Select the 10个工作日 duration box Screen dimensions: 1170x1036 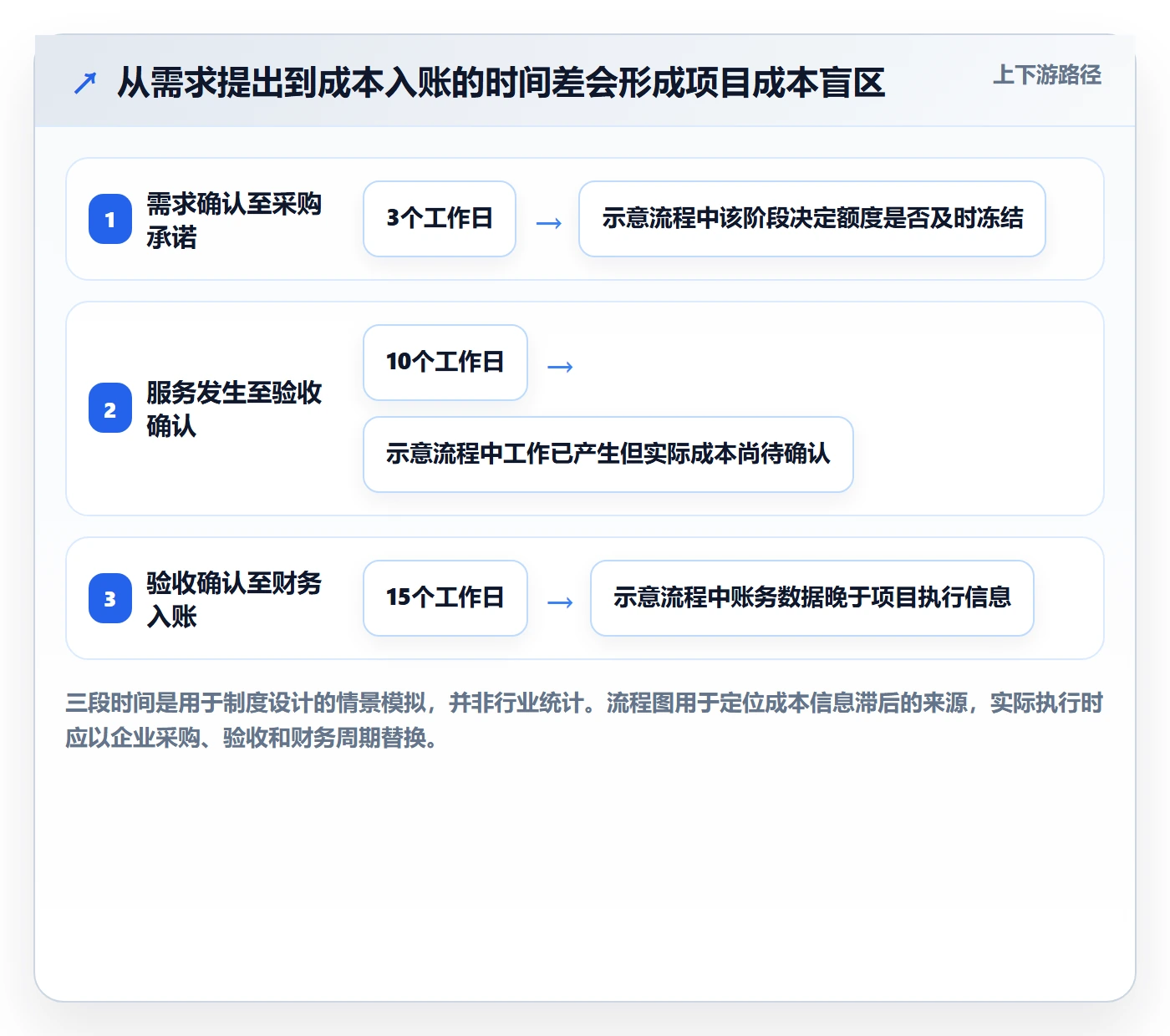[445, 363]
